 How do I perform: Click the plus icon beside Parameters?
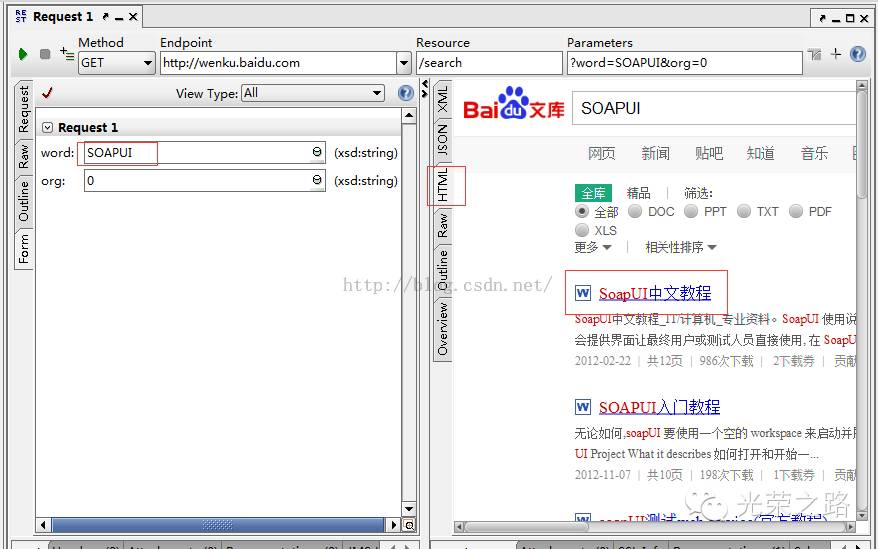coord(836,54)
